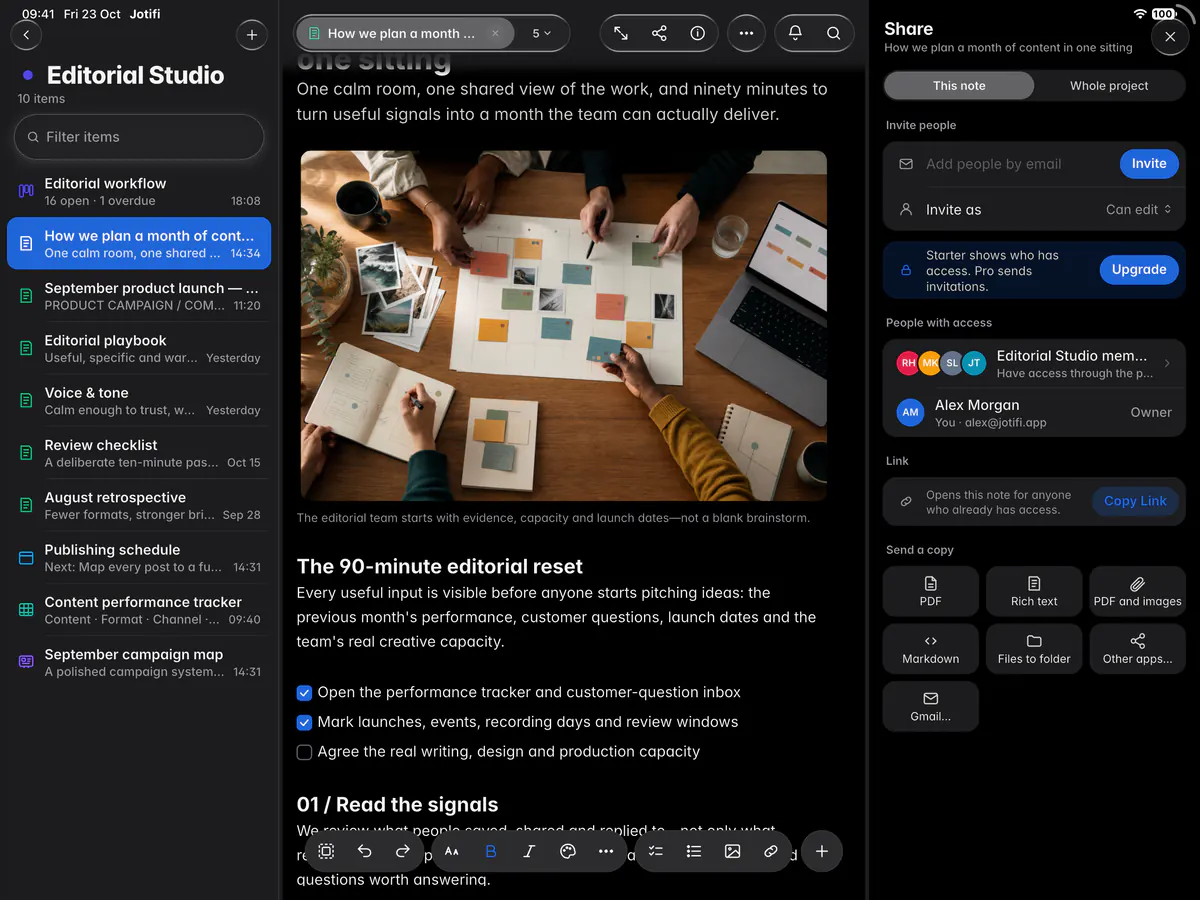
Task: Add a new item with plus button
Action: (x=252, y=35)
